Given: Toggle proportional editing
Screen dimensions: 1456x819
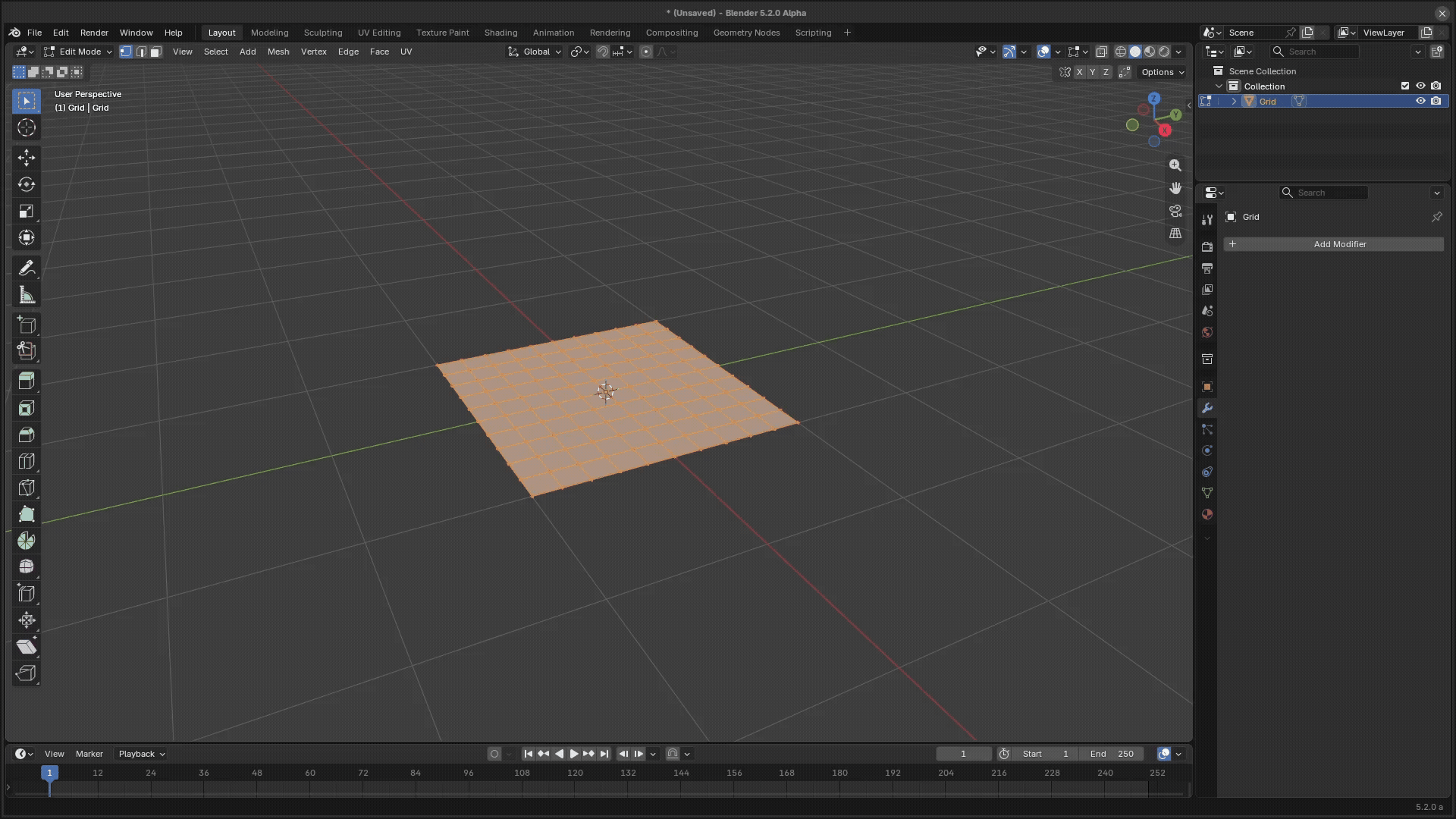Looking at the screenshot, I should (646, 52).
